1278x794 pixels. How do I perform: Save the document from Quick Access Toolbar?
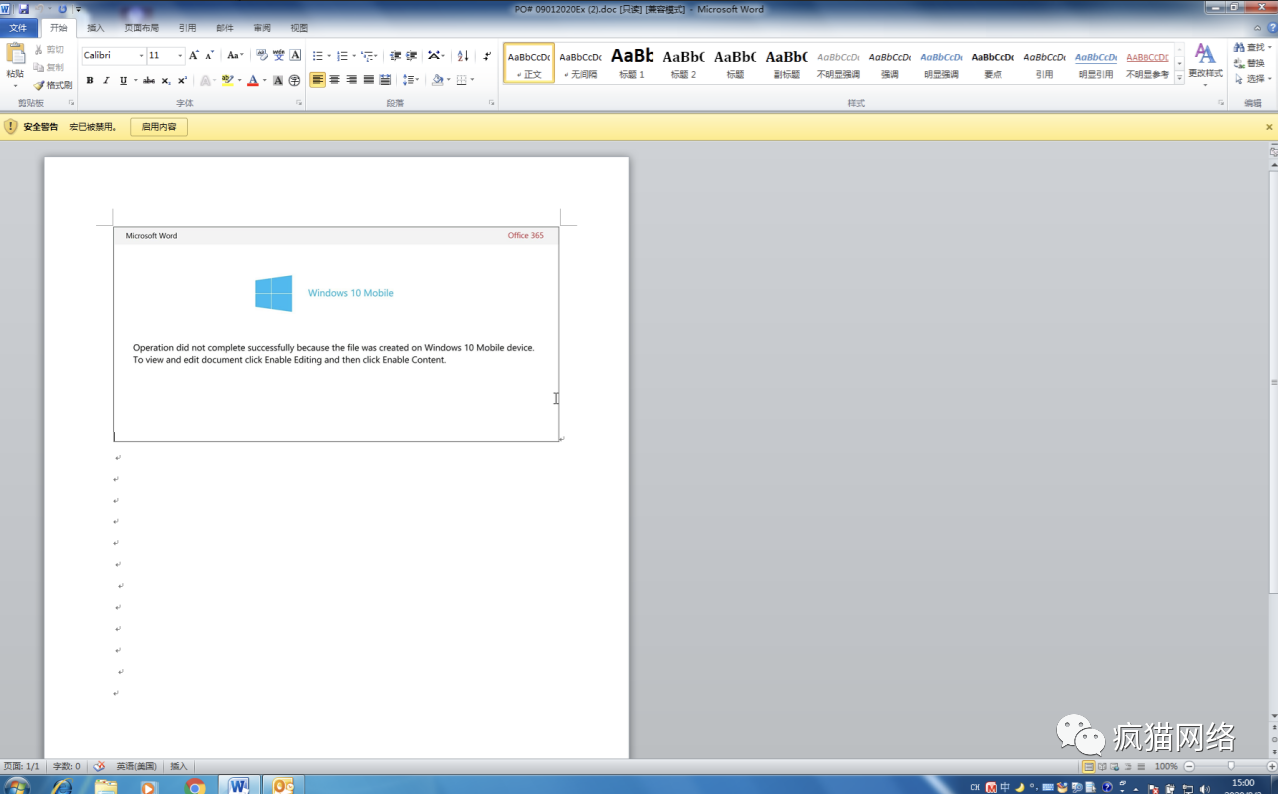coord(23,9)
